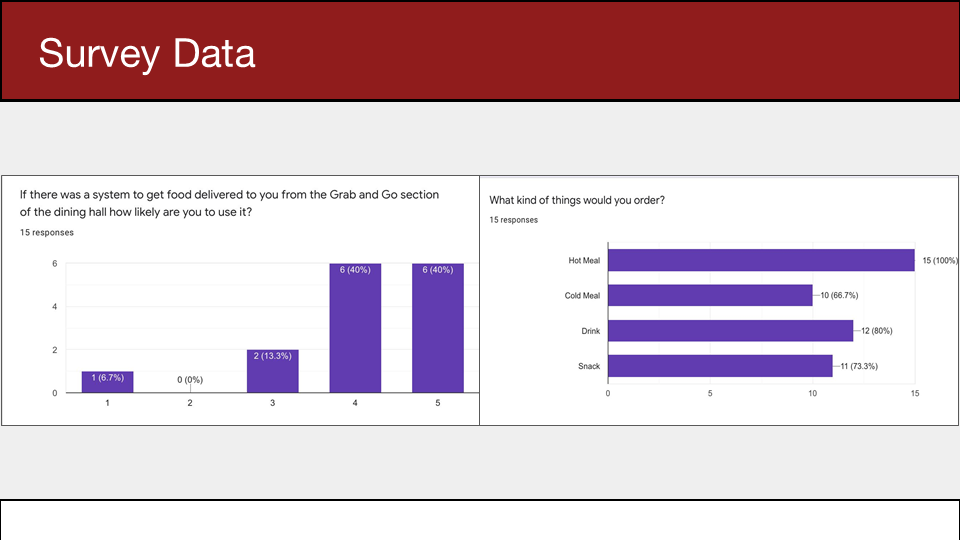Viewport: 960px width, 540px height.
Task: Select the Cold Meal bar
Action: pos(710,295)
